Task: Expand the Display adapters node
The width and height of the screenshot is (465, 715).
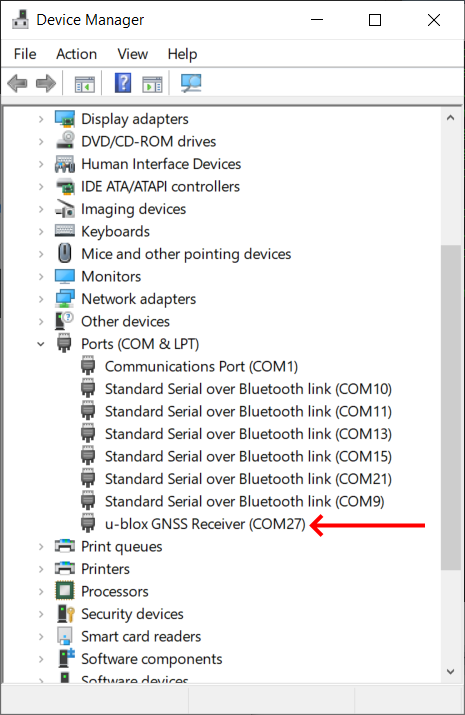Action: pos(41,119)
